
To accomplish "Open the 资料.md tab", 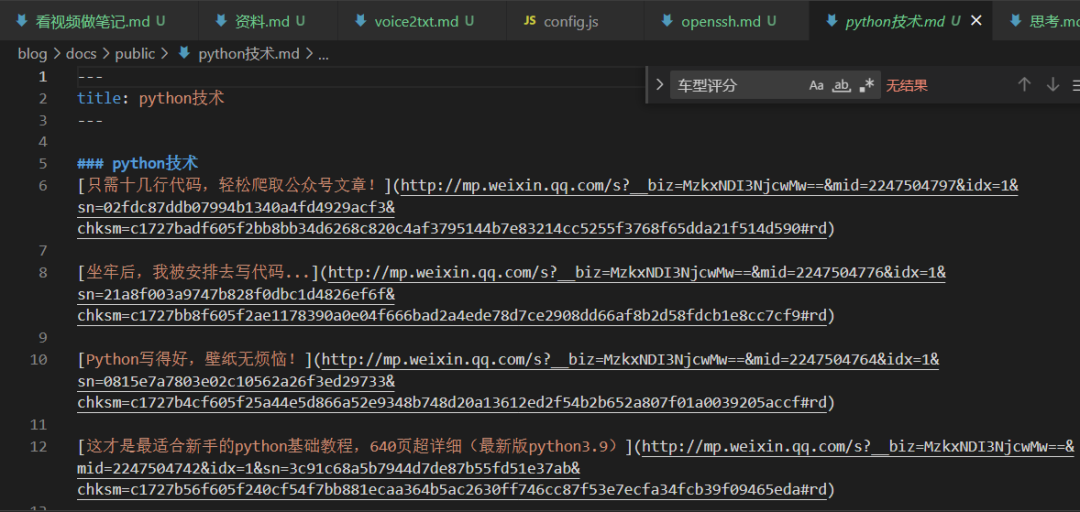I will pos(269,21).
